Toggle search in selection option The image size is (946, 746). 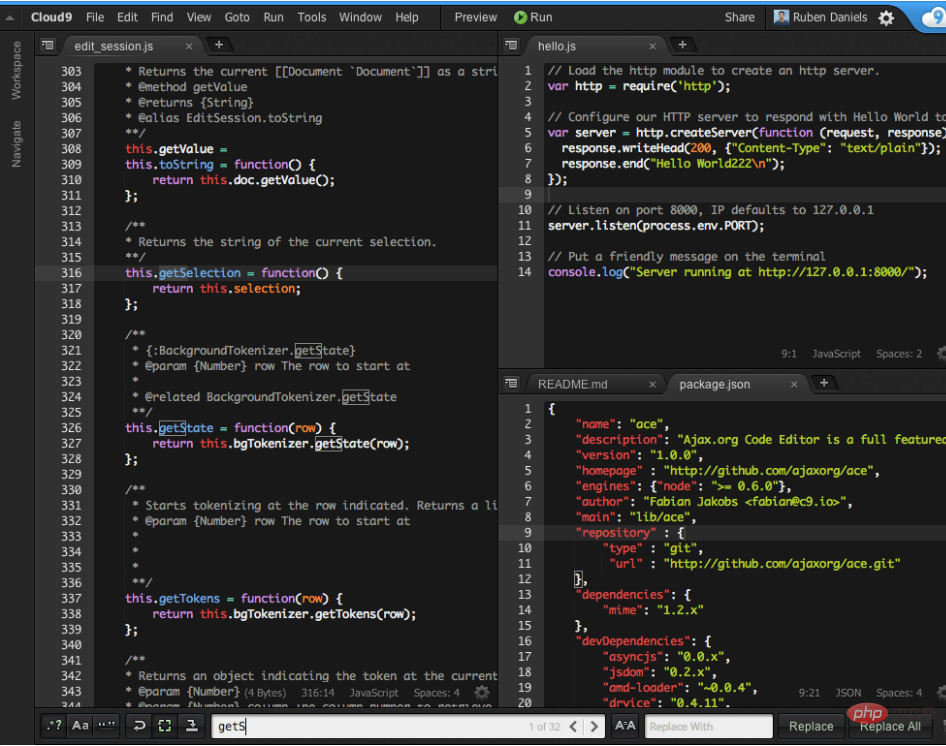pyautogui.click(x=165, y=725)
